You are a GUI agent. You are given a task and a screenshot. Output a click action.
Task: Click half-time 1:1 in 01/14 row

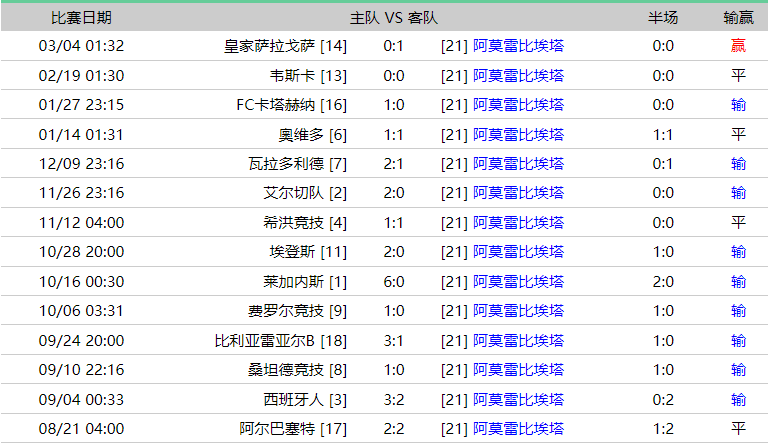click(663, 134)
